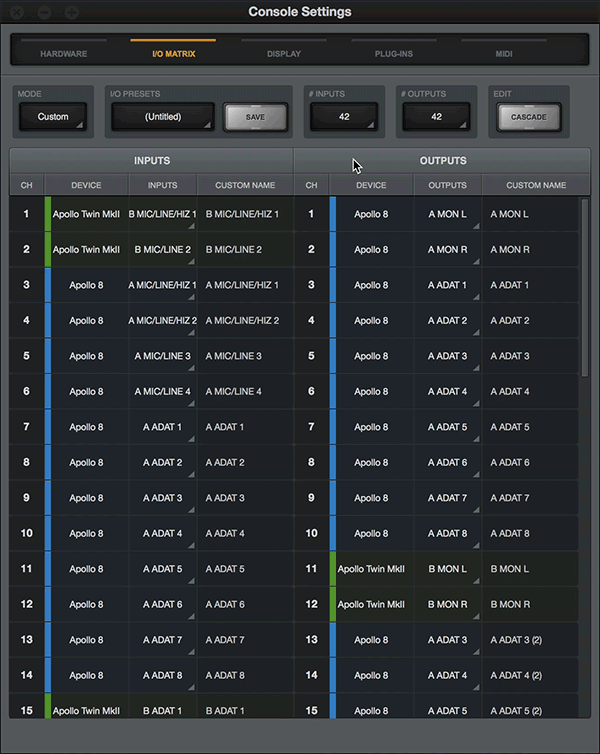Open input 1 B MIC/LINE/HIZ 1 selector

tap(162, 214)
